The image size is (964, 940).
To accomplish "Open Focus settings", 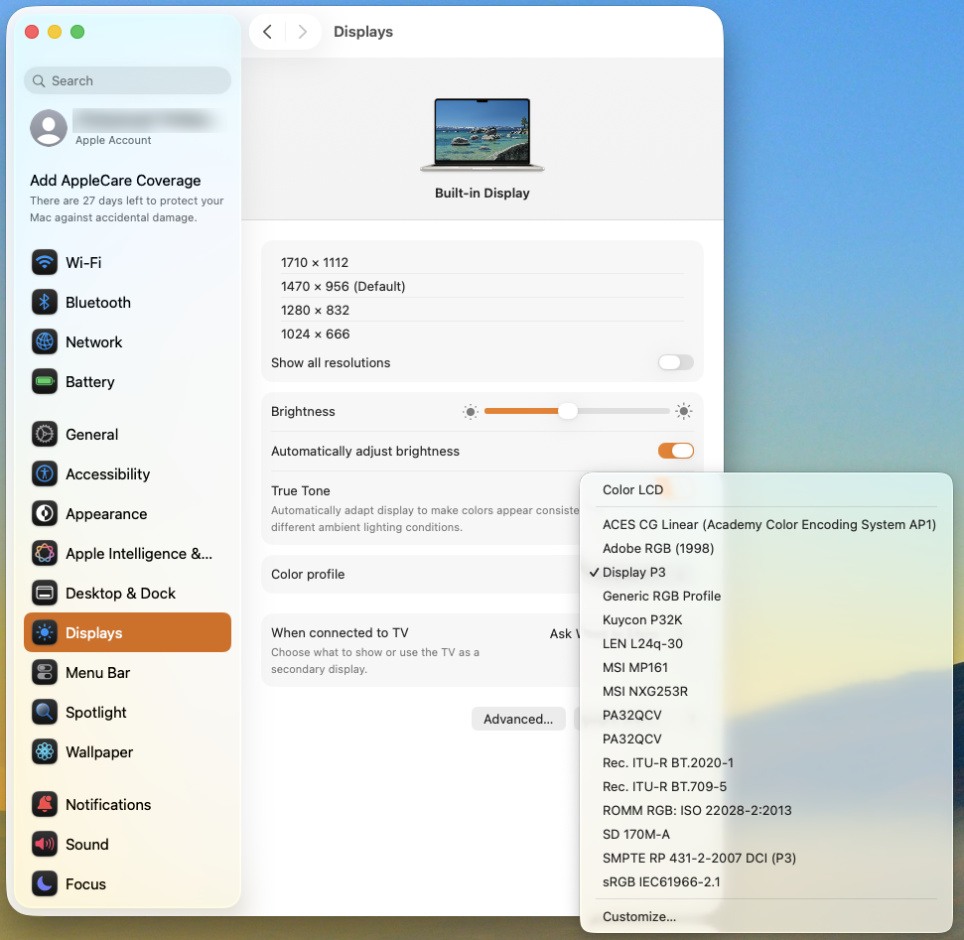I will [x=84, y=884].
